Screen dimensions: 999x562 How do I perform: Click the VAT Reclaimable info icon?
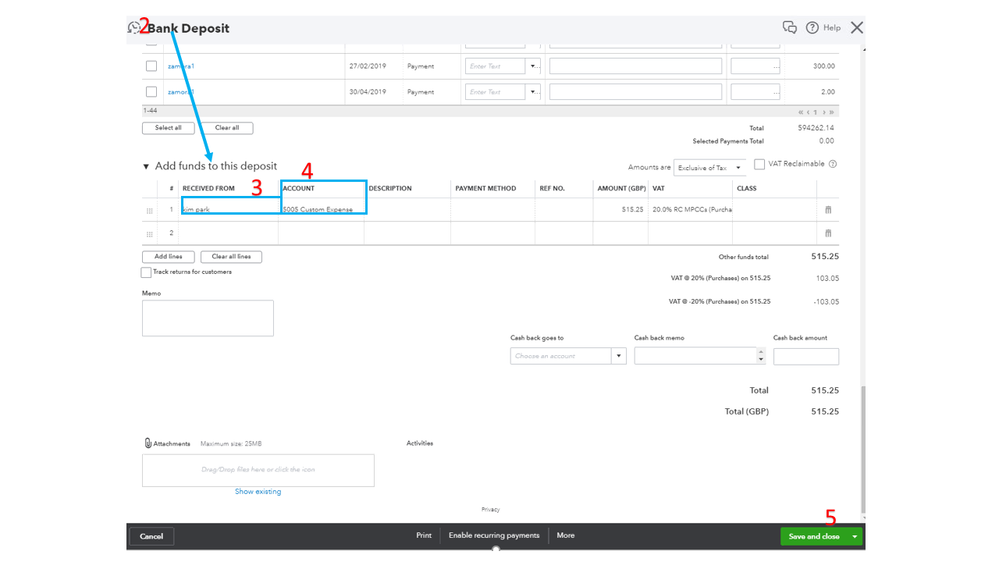coord(833,164)
